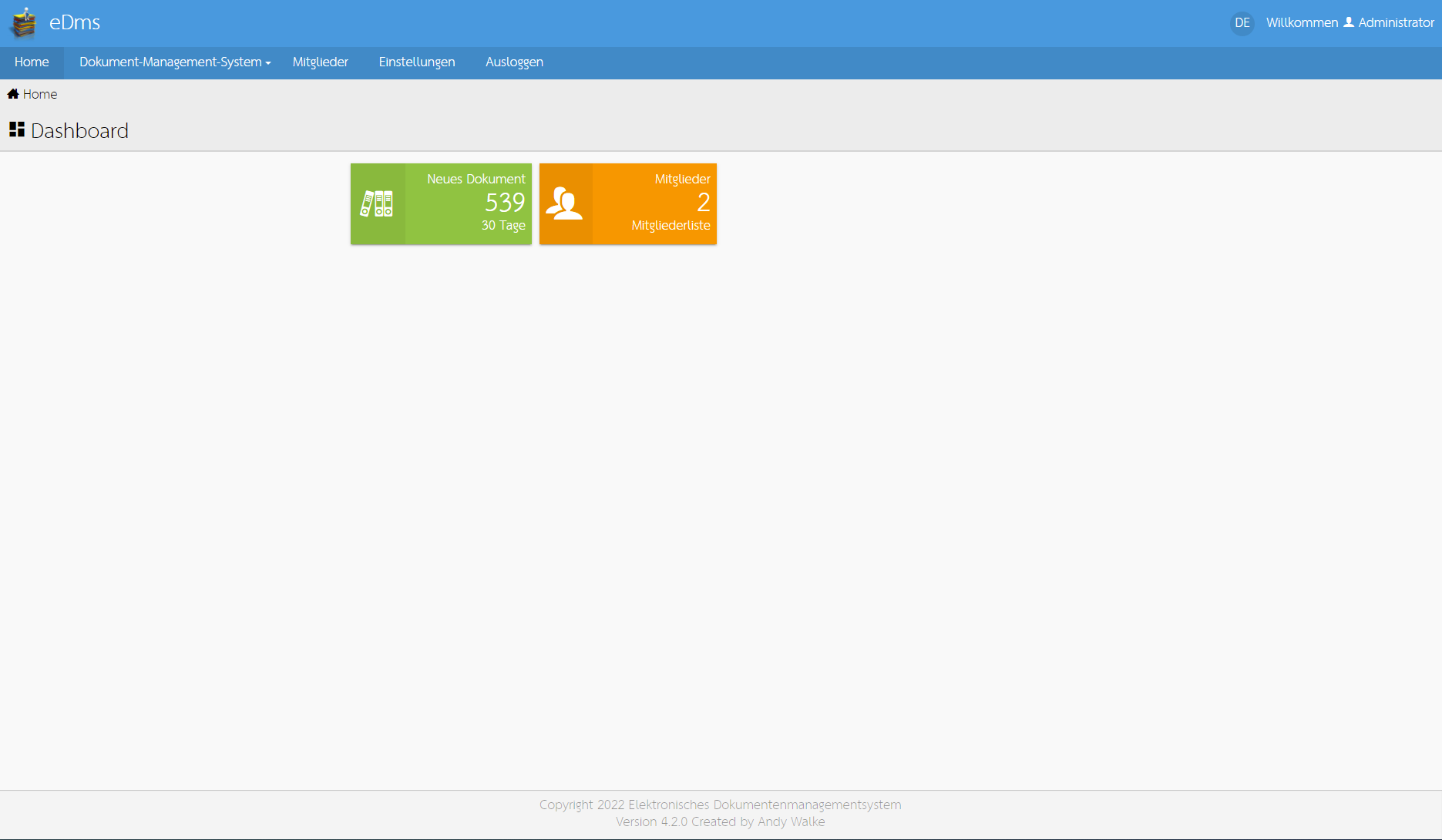
Task: Click the binders icon on green card
Action: (377, 203)
